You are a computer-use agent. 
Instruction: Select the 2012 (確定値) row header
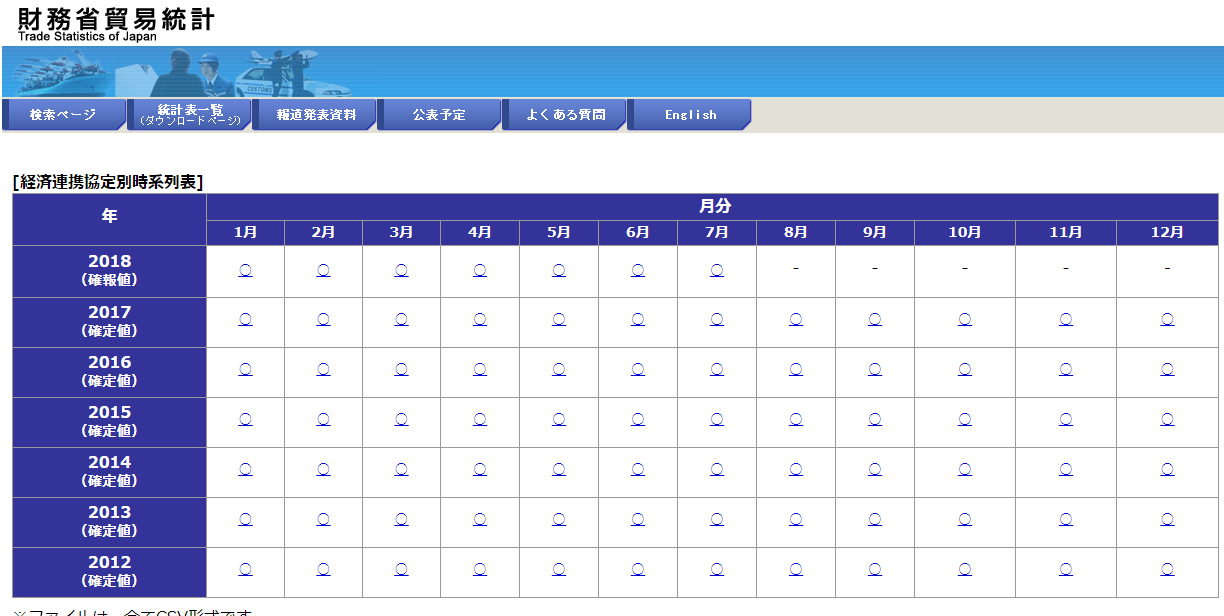click(x=109, y=572)
